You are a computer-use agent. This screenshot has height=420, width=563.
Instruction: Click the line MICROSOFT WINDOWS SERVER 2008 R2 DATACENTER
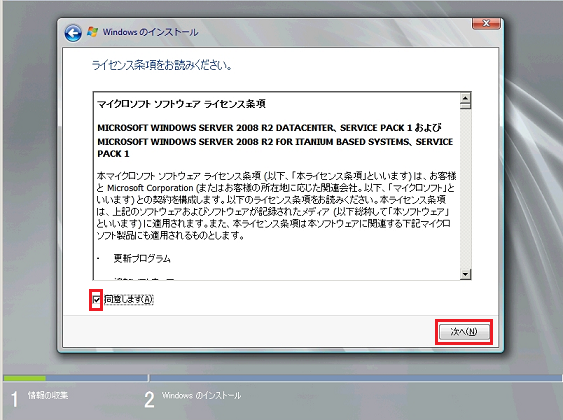(x=269, y=128)
